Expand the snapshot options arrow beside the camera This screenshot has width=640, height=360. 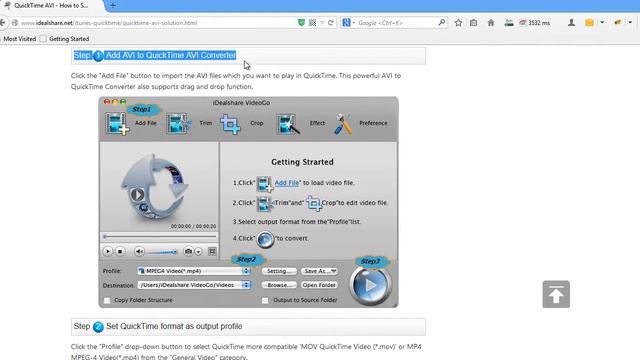[198, 252]
